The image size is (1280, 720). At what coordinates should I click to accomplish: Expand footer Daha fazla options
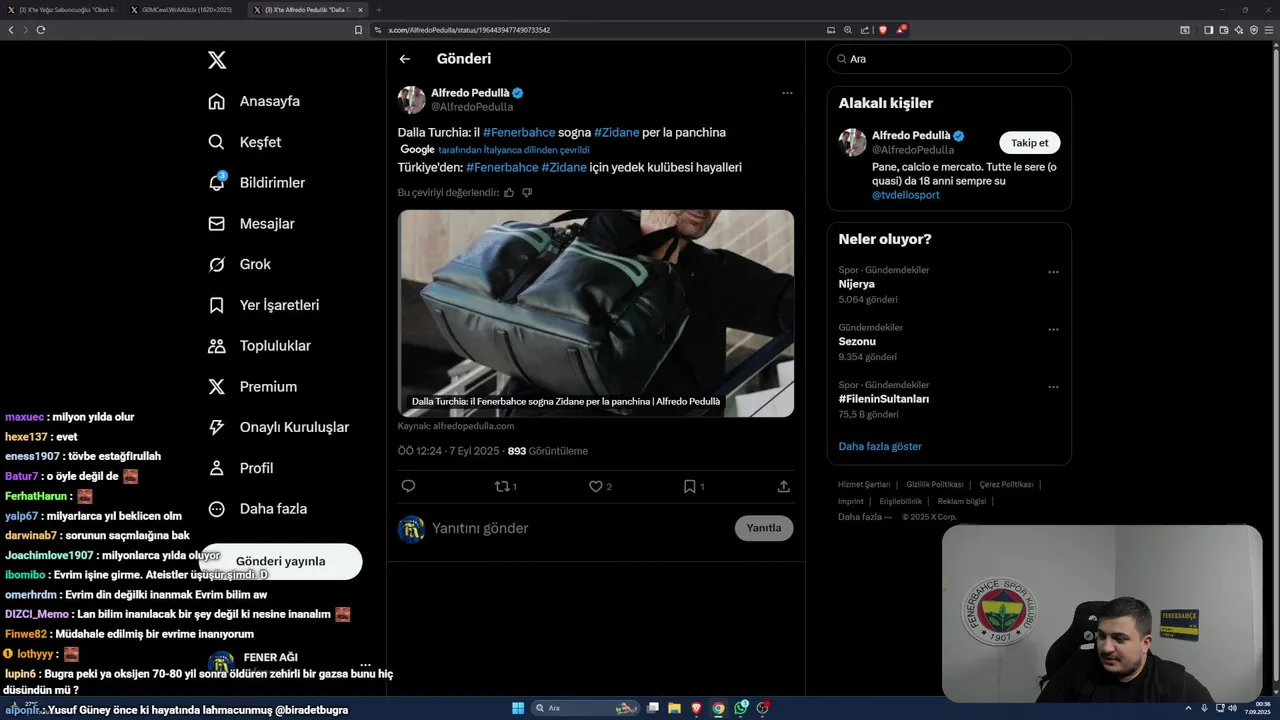pyautogui.click(x=865, y=517)
